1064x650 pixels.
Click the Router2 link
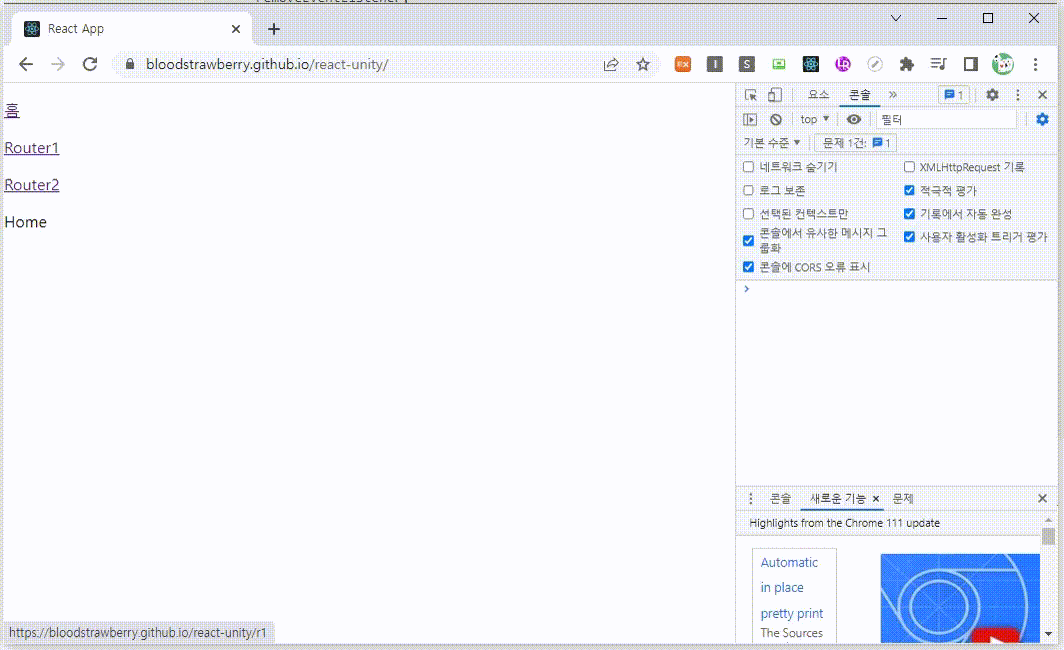[32, 185]
